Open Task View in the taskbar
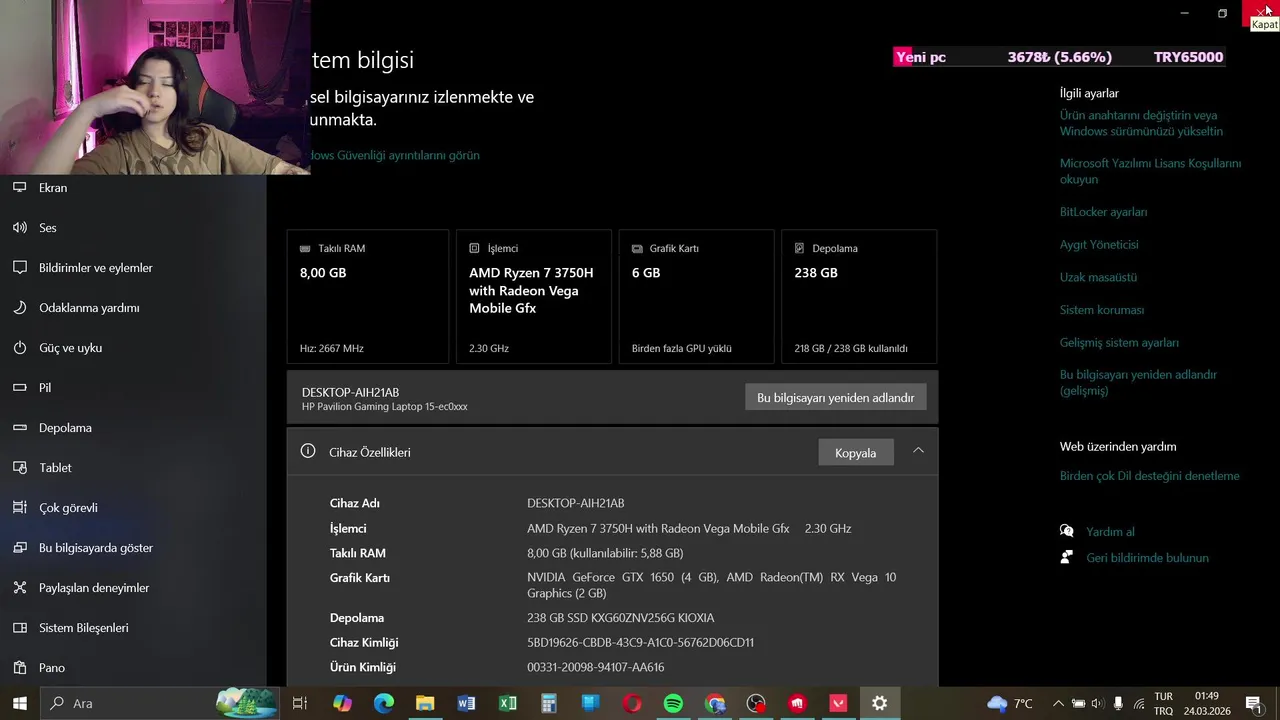 299,703
